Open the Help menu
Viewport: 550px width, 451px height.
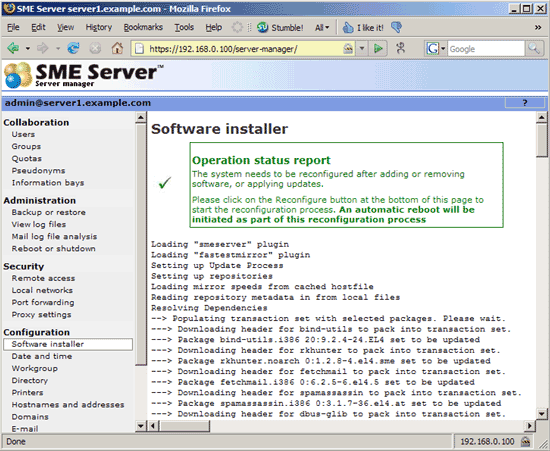(214, 27)
